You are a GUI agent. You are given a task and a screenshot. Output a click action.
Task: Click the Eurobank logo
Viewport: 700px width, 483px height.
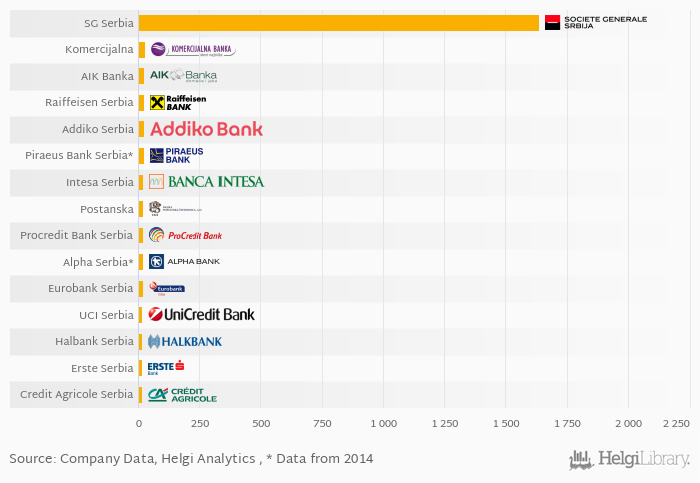click(x=167, y=288)
